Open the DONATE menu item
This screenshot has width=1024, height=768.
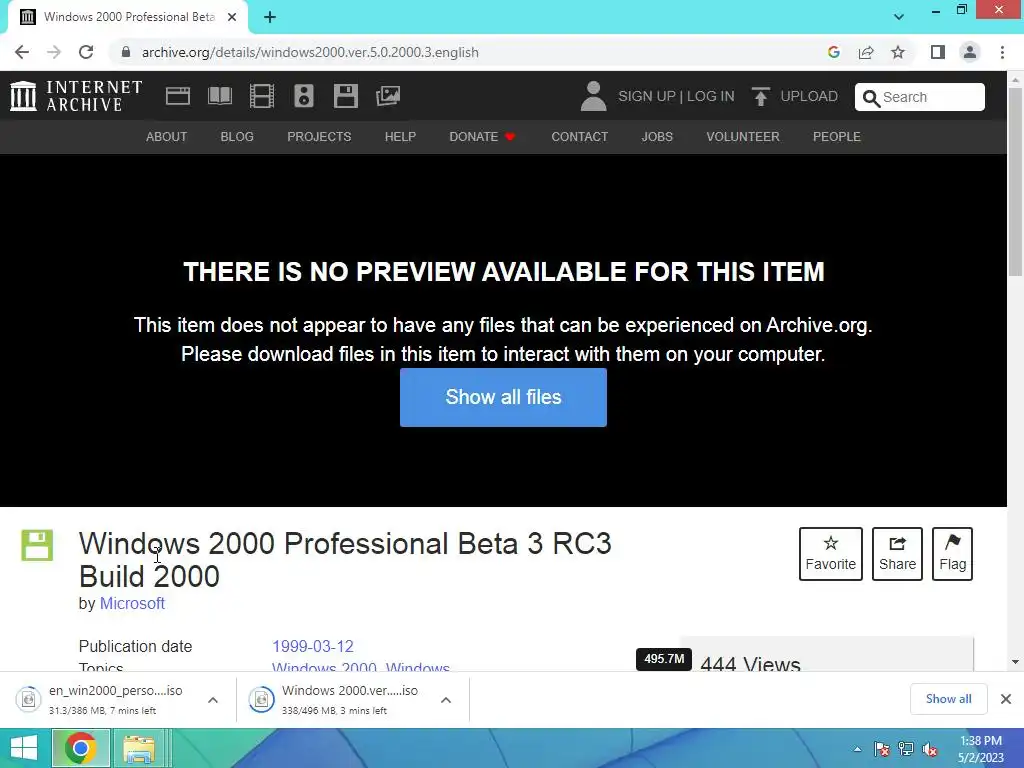tap(482, 136)
